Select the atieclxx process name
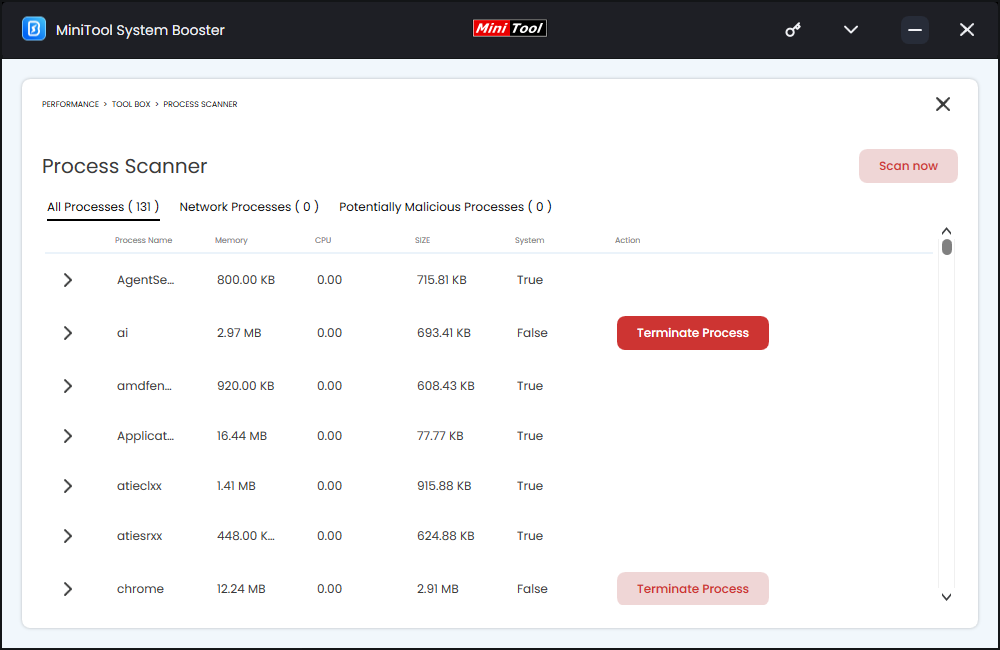 139,486
